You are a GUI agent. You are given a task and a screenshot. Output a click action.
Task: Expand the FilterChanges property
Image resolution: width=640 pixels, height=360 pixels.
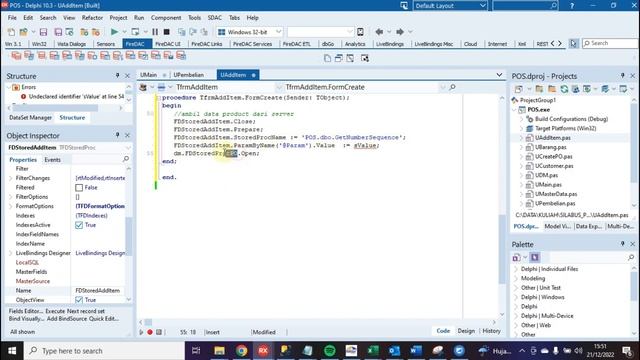pyautogui.click(x=11, y=178)
